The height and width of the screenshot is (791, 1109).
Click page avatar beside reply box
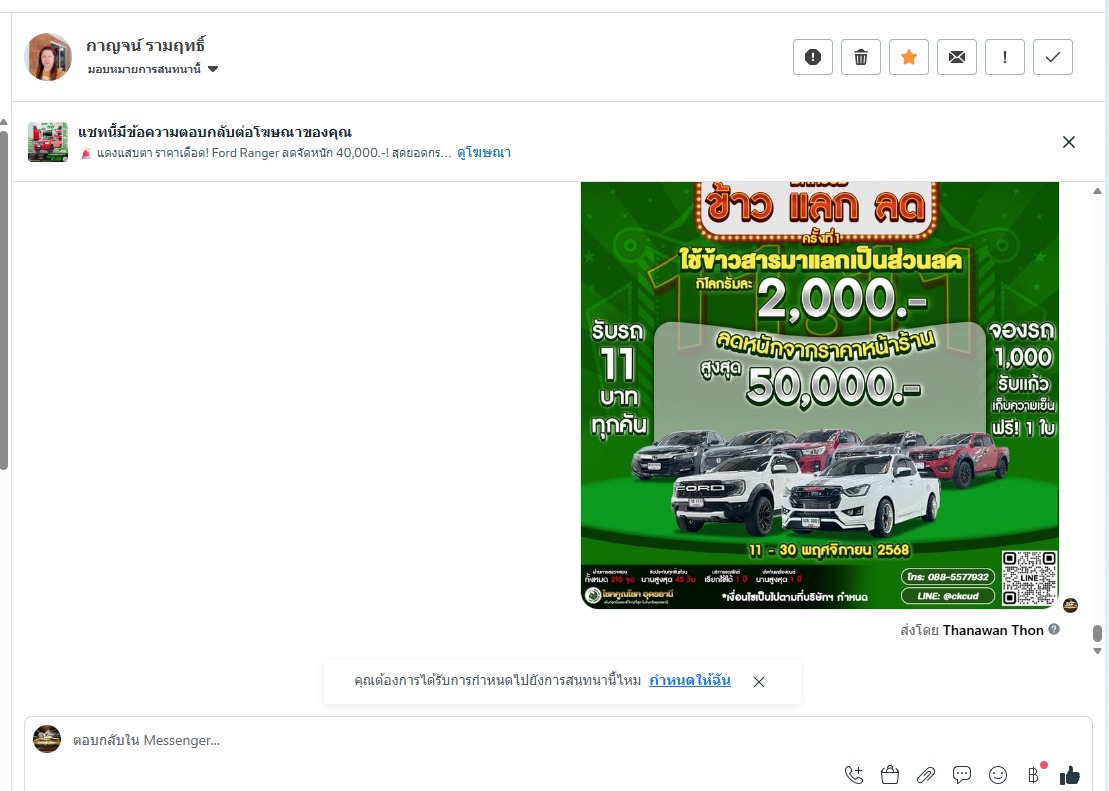[x=47, y=739]
